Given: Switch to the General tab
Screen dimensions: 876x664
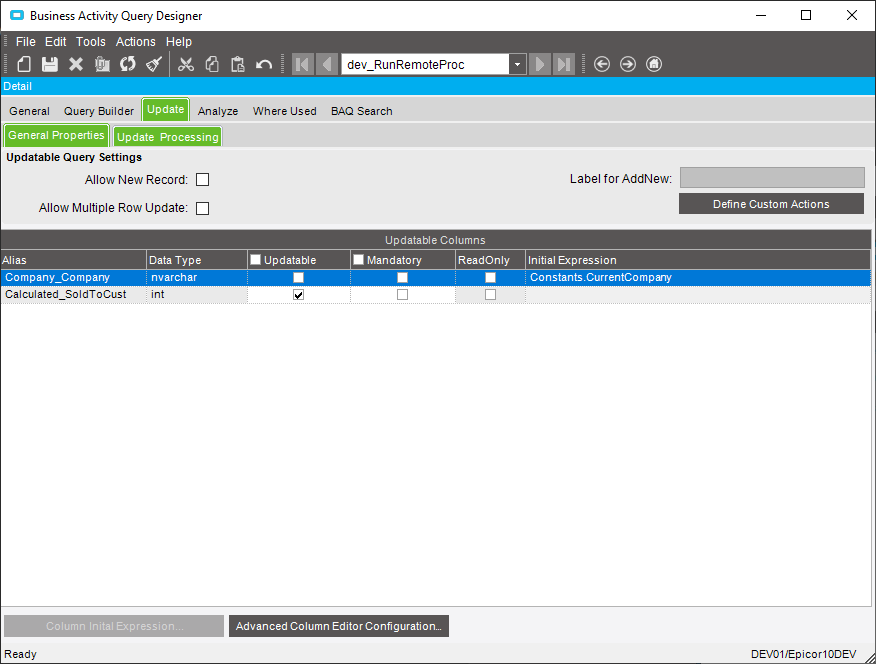Looking at the screenshot, I should coord(30,111).
